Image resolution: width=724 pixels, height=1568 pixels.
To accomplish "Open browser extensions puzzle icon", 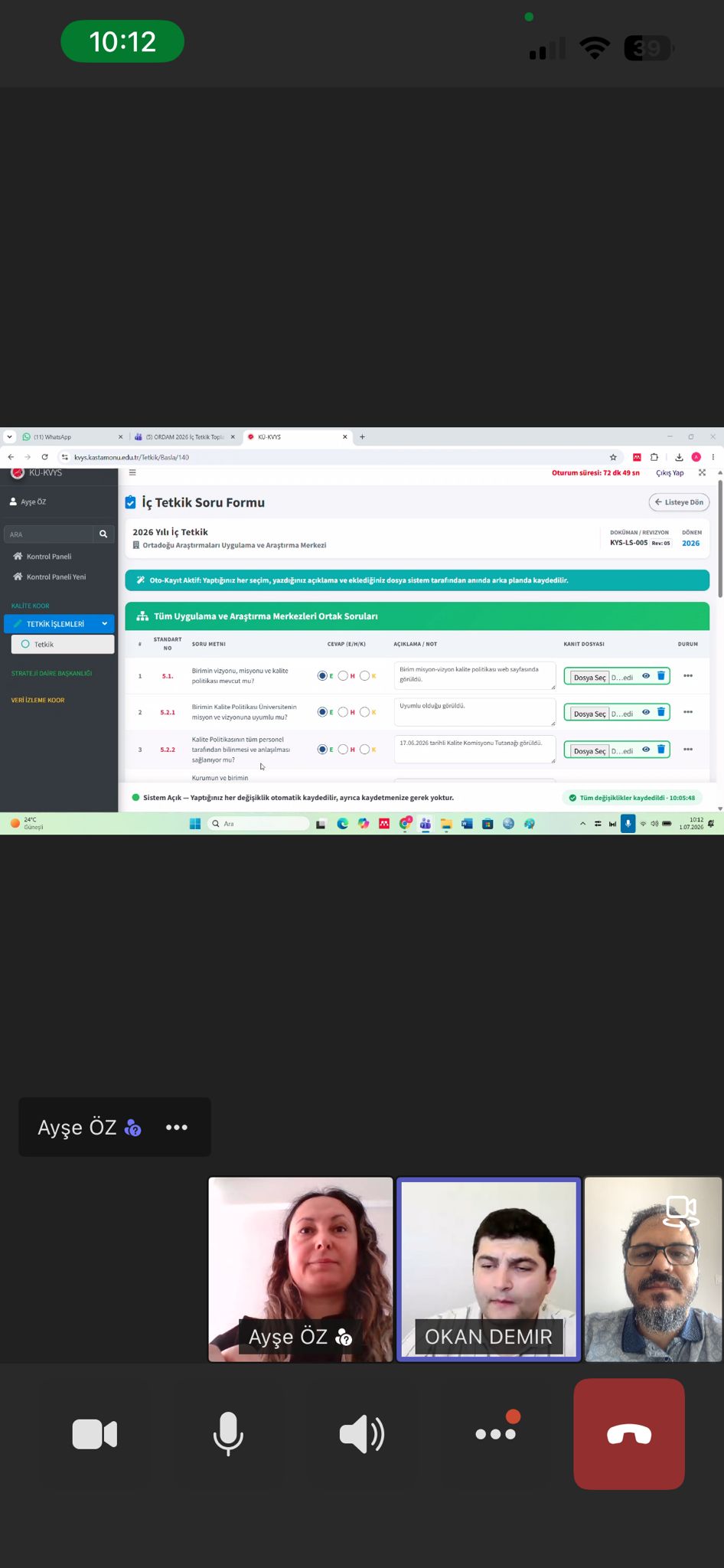I will pos(654,457).
